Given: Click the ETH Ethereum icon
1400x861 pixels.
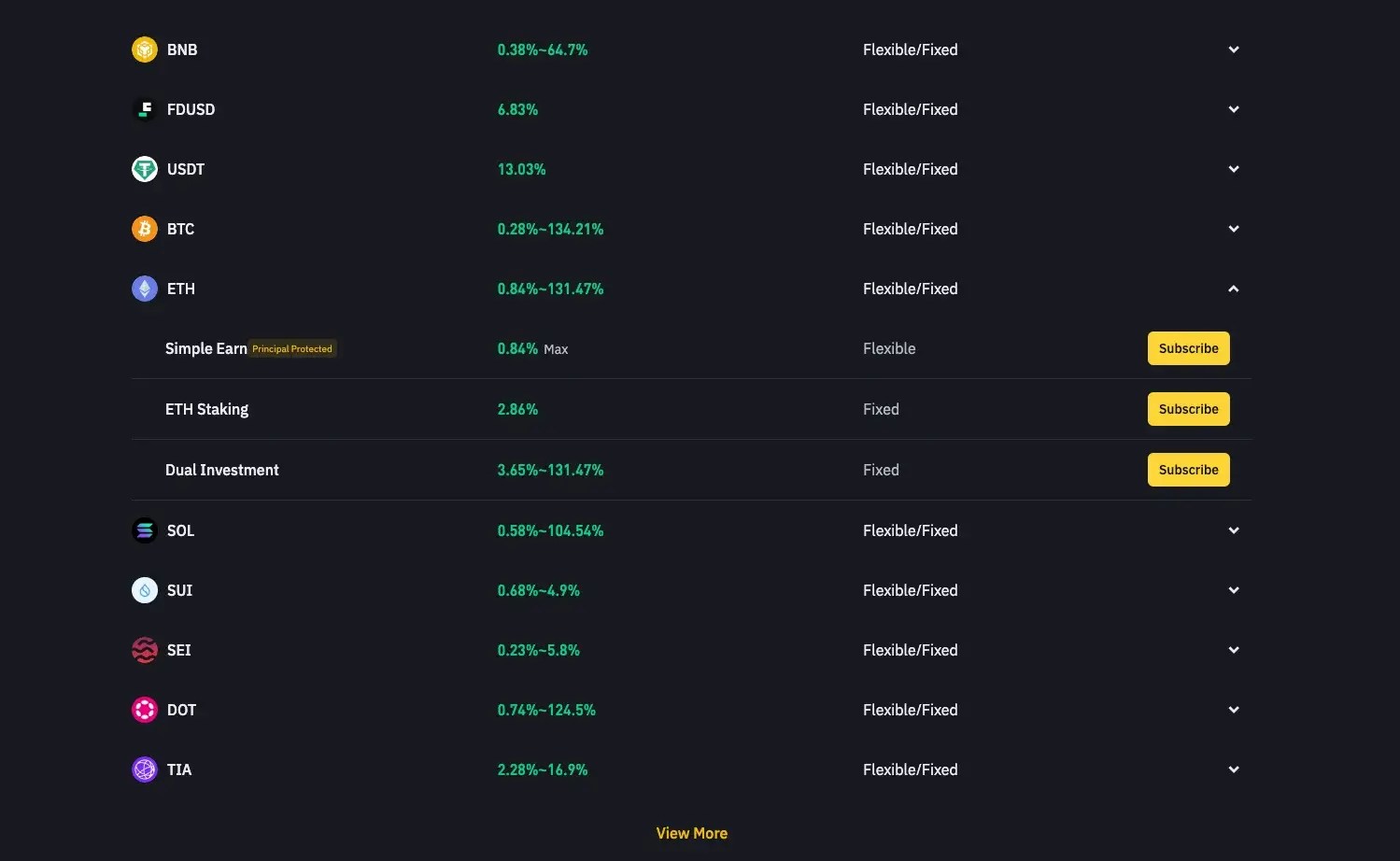Looking at the screenshot, I should tap(144, 288).
